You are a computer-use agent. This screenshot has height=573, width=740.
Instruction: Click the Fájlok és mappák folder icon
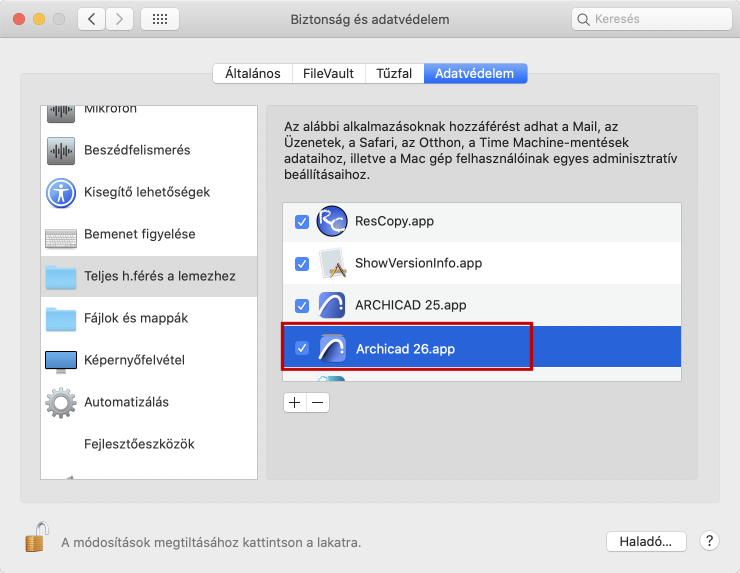(x=61, y=319)
